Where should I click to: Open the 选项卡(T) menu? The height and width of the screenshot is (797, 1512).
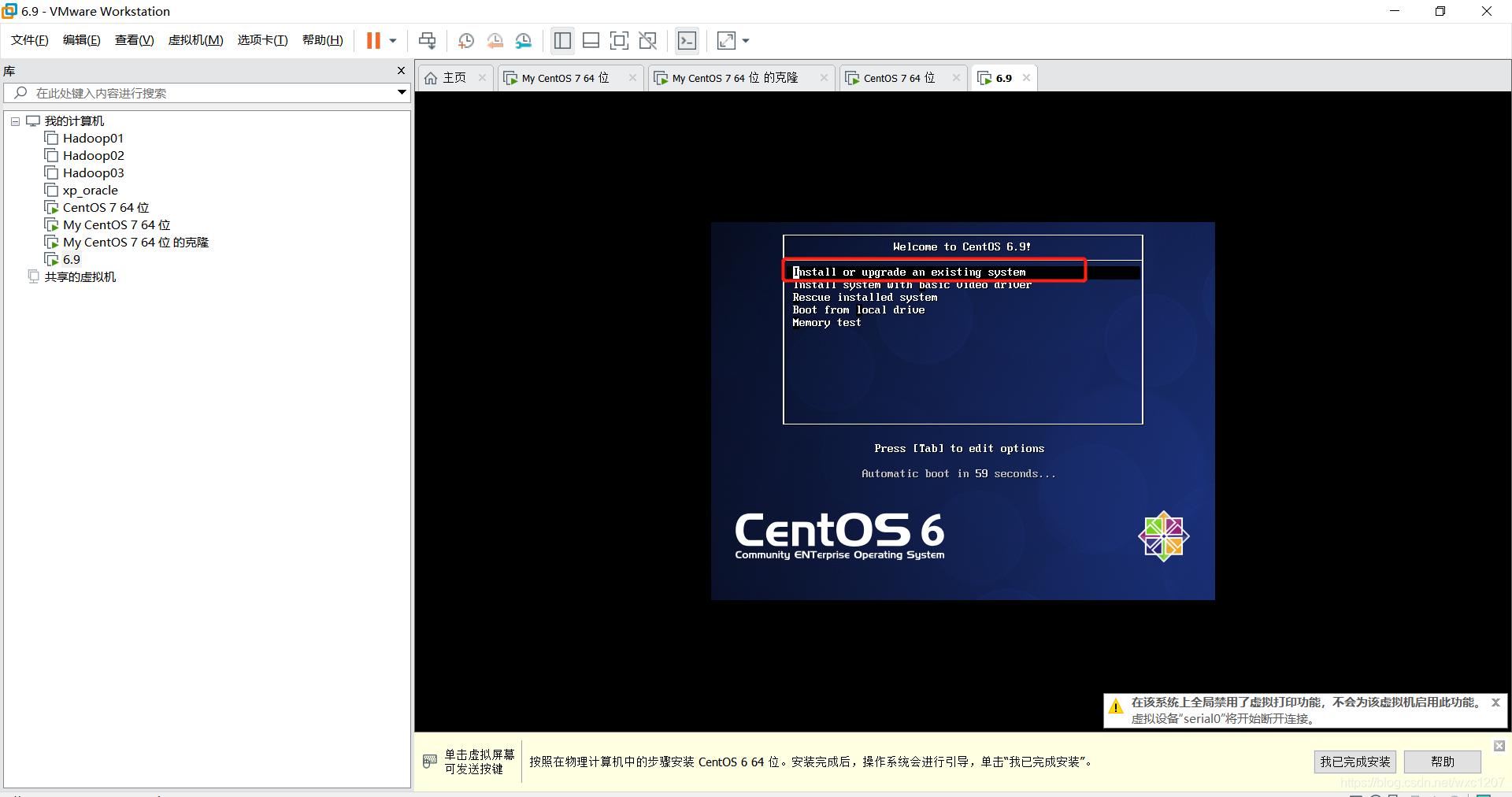[x=263, y=40]
